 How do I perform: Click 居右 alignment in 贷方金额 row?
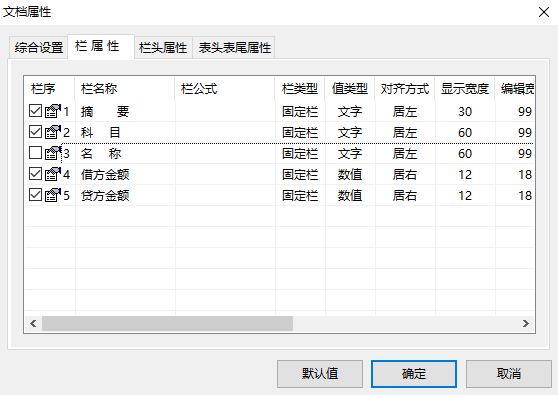click(x=405, y=195)
